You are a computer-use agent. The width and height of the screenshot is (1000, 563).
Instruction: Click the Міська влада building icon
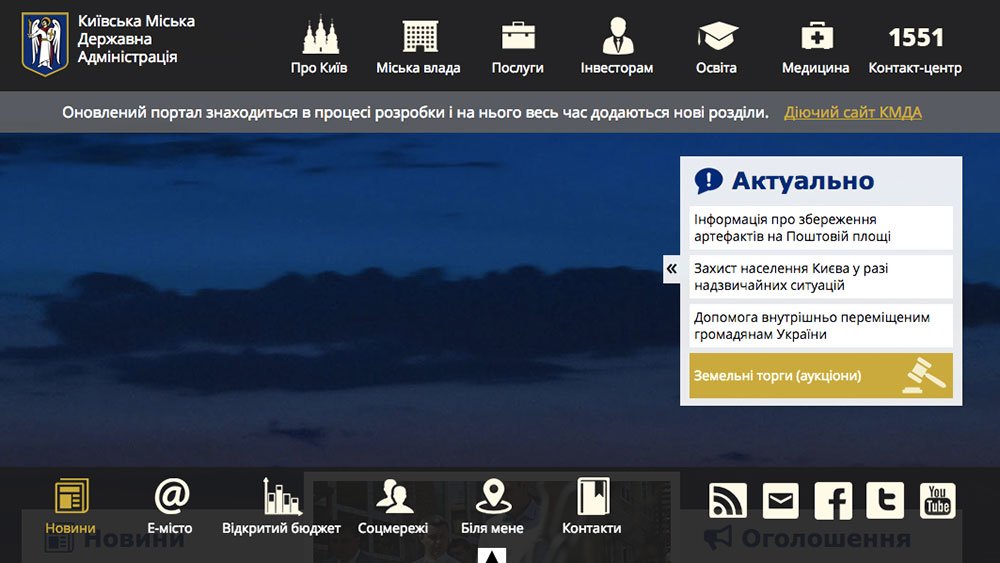(419, 37)
